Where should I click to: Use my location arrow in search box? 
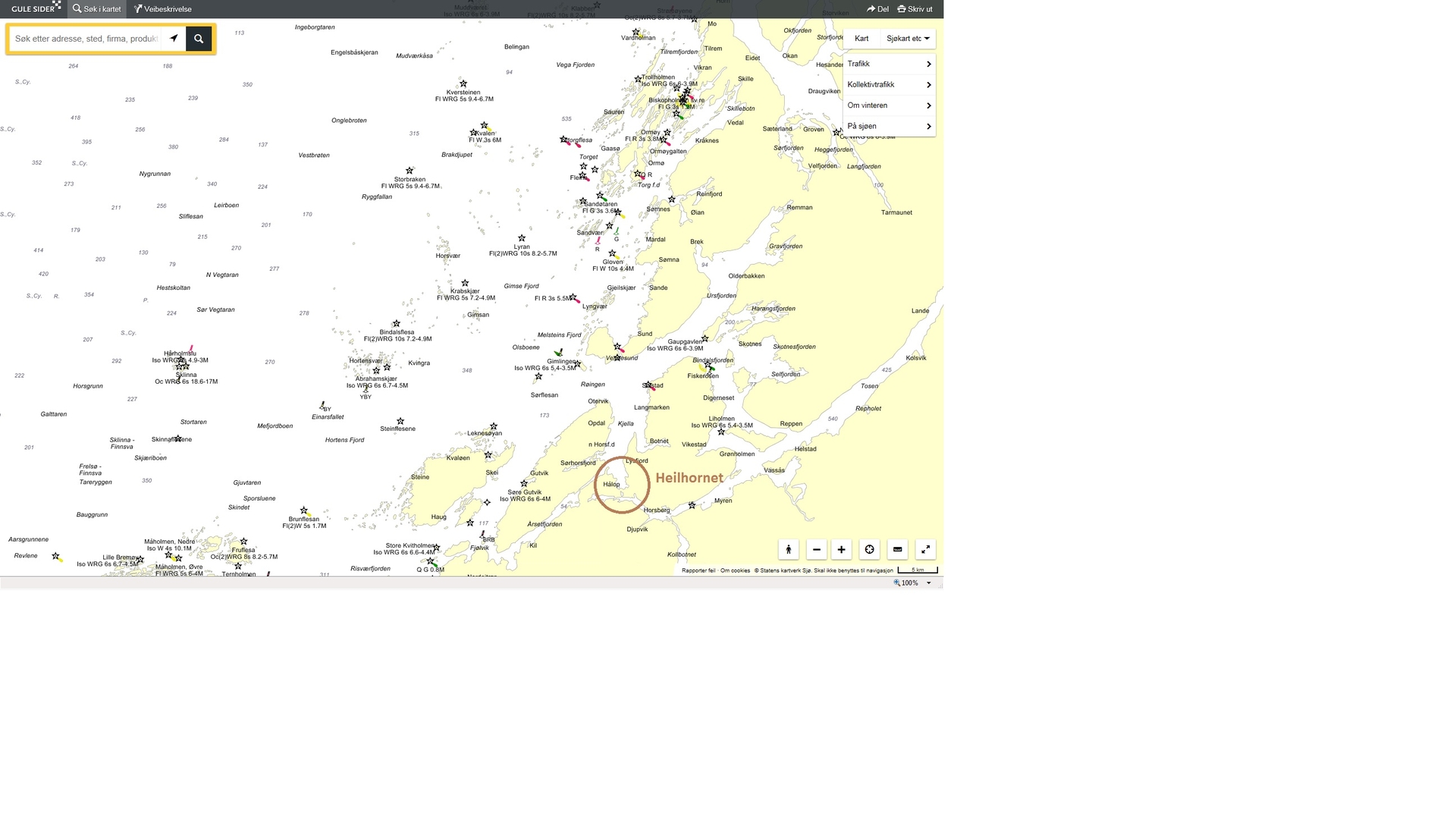(x=174, y=39)
